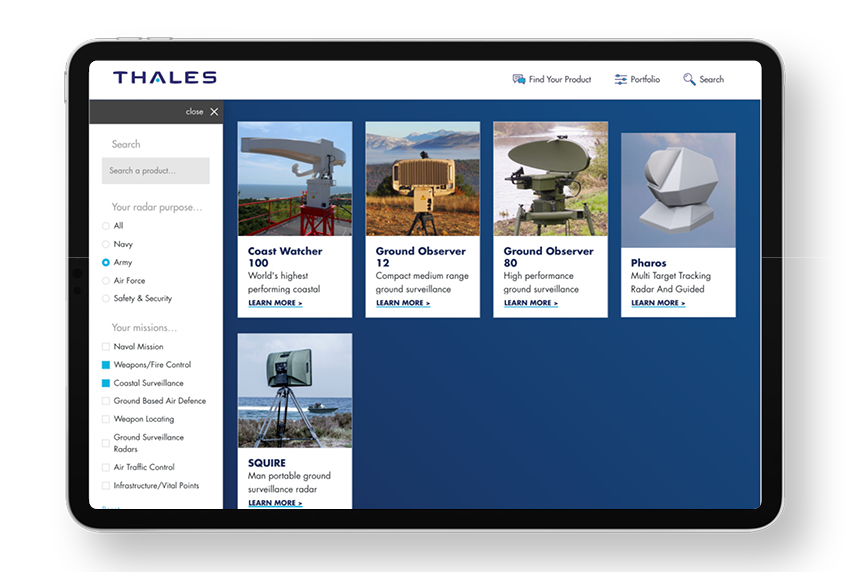This screenshot has width=852, height=572.
Task: Click the Ground Observer 12 title
Action: coord(421,257)
